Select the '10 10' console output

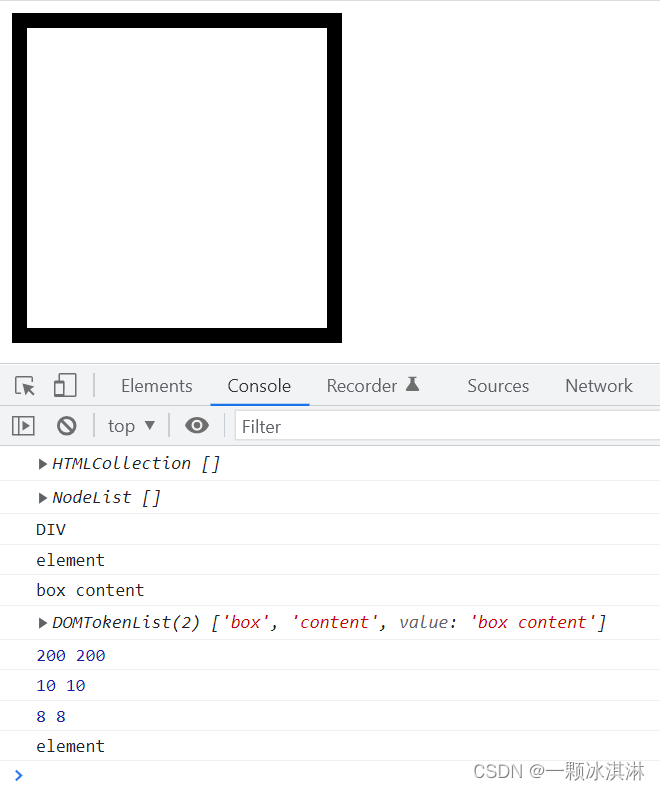[x=61, y=686]
